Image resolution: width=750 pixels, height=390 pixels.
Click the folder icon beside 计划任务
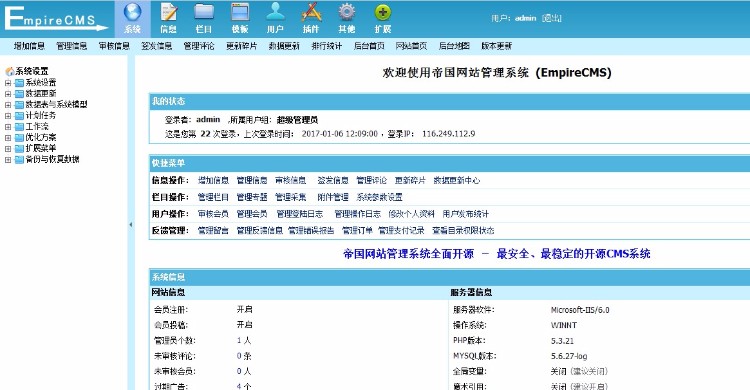(19, 115)
